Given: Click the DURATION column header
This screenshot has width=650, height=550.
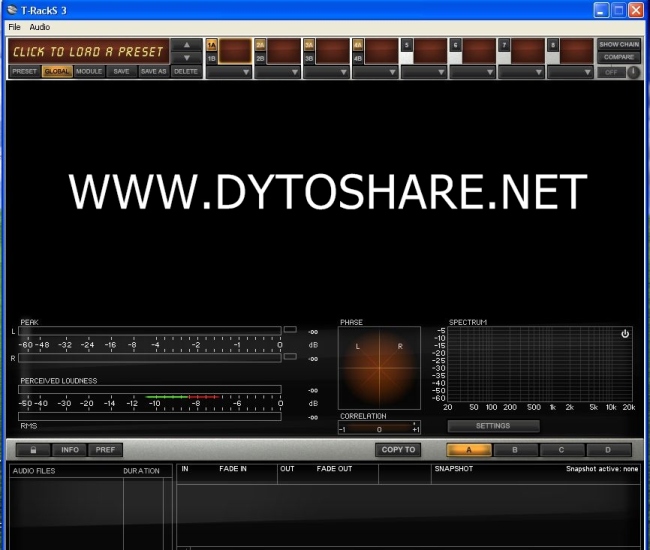Looking at the screenshot, I should 141,471.
